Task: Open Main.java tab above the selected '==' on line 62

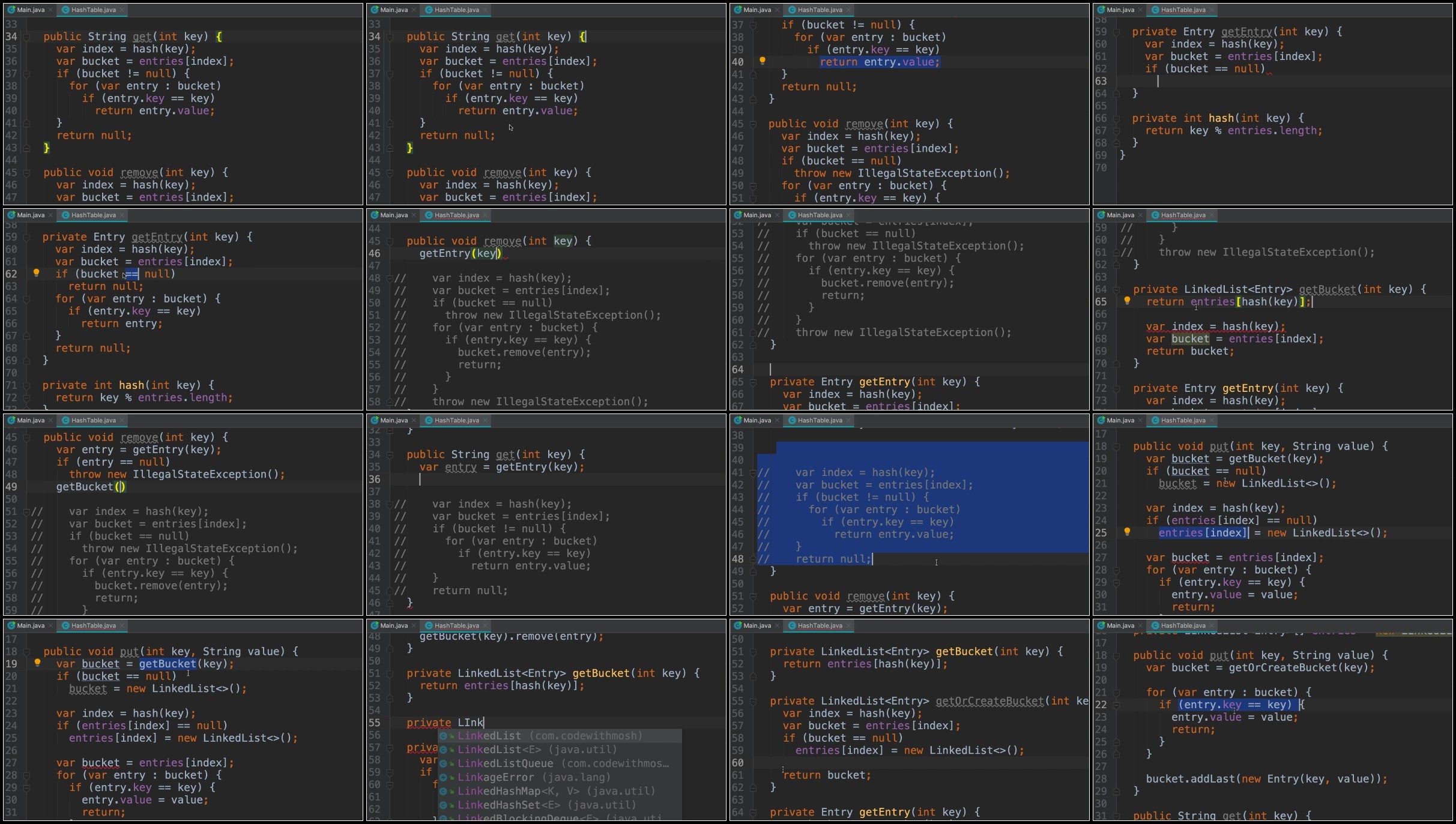Action: click(30, 215)
